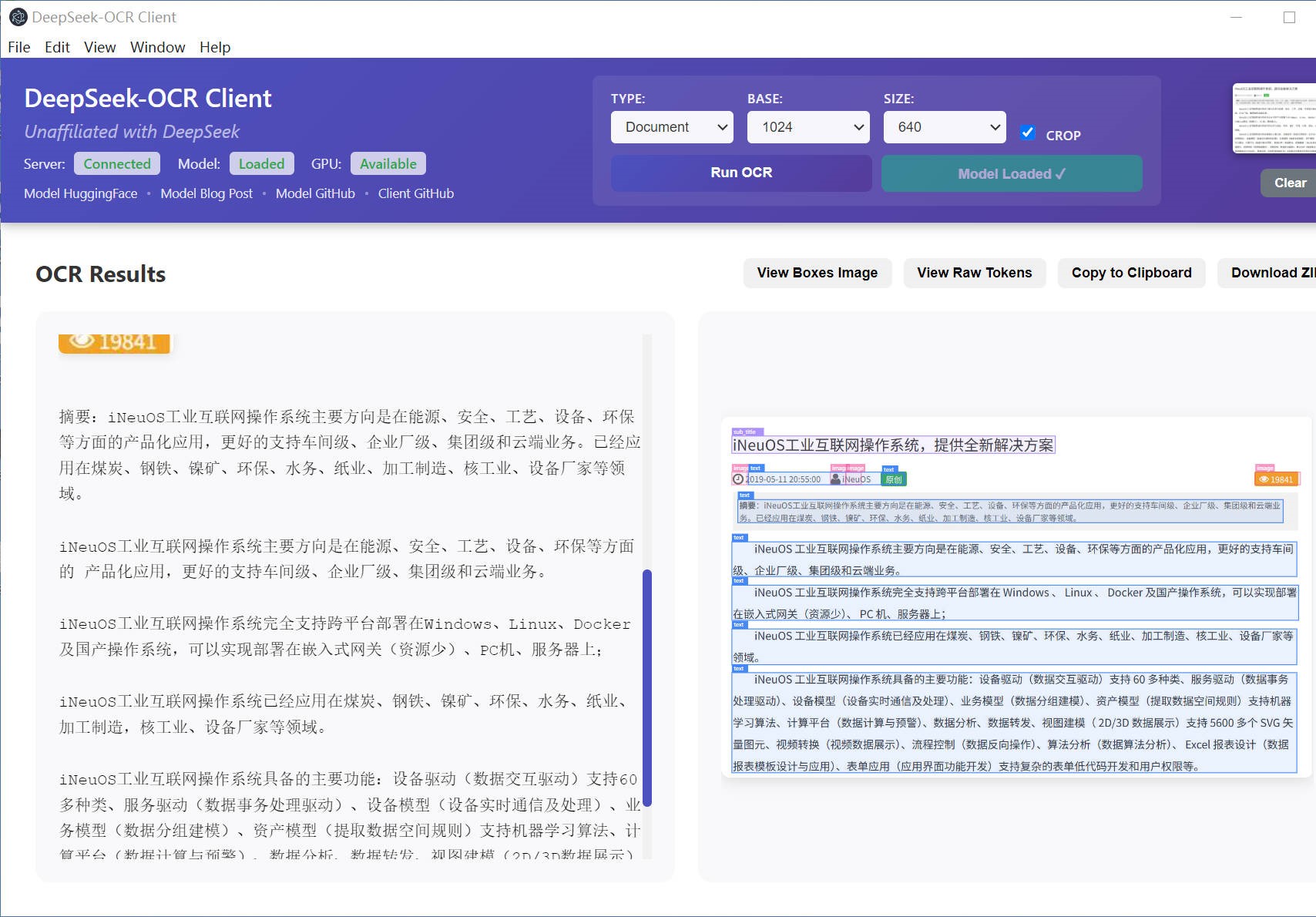Click the OCR results scrollbar thumb

(x=647, y=687)
